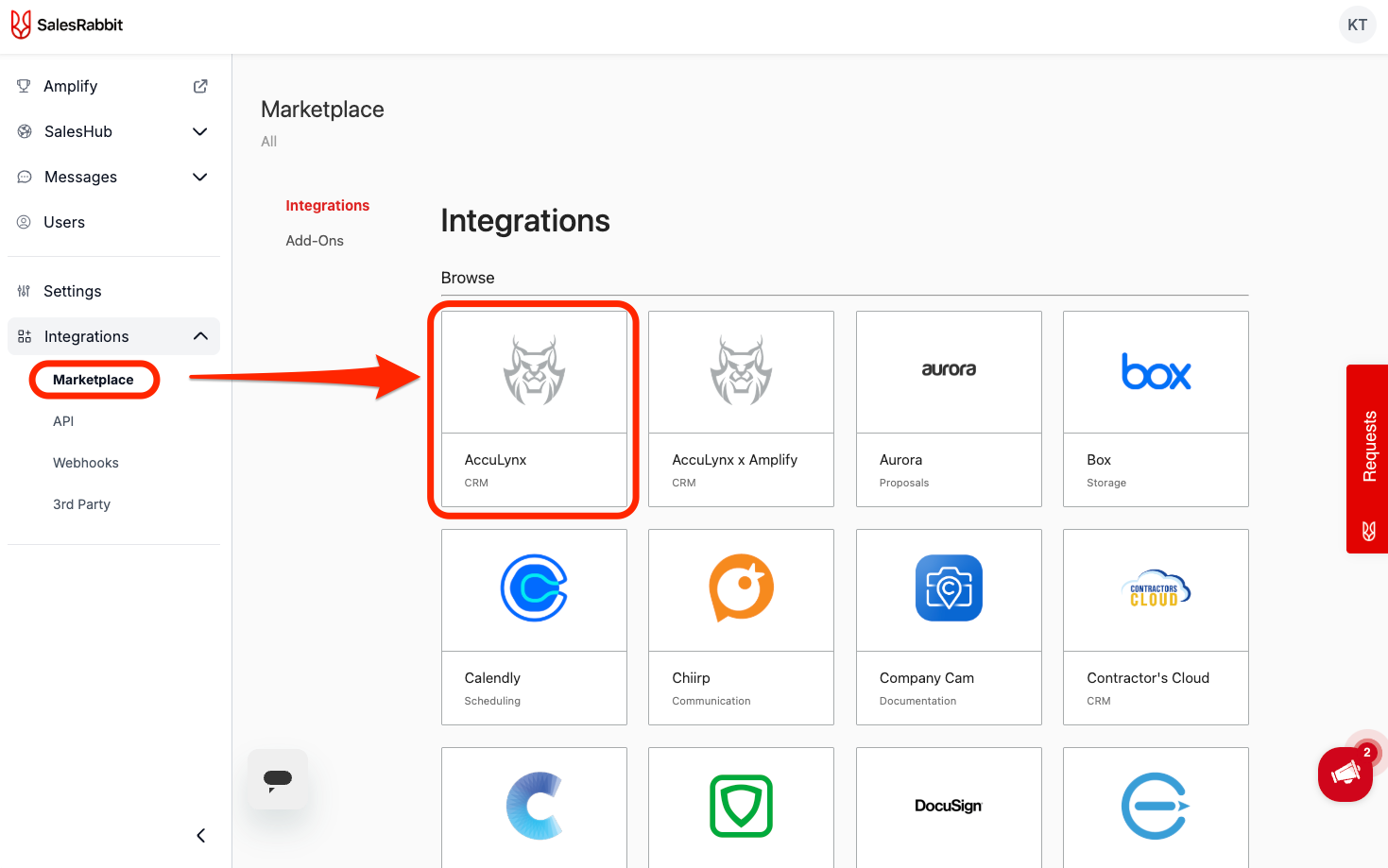Click the Chiirp Communication label

(711, 701)
